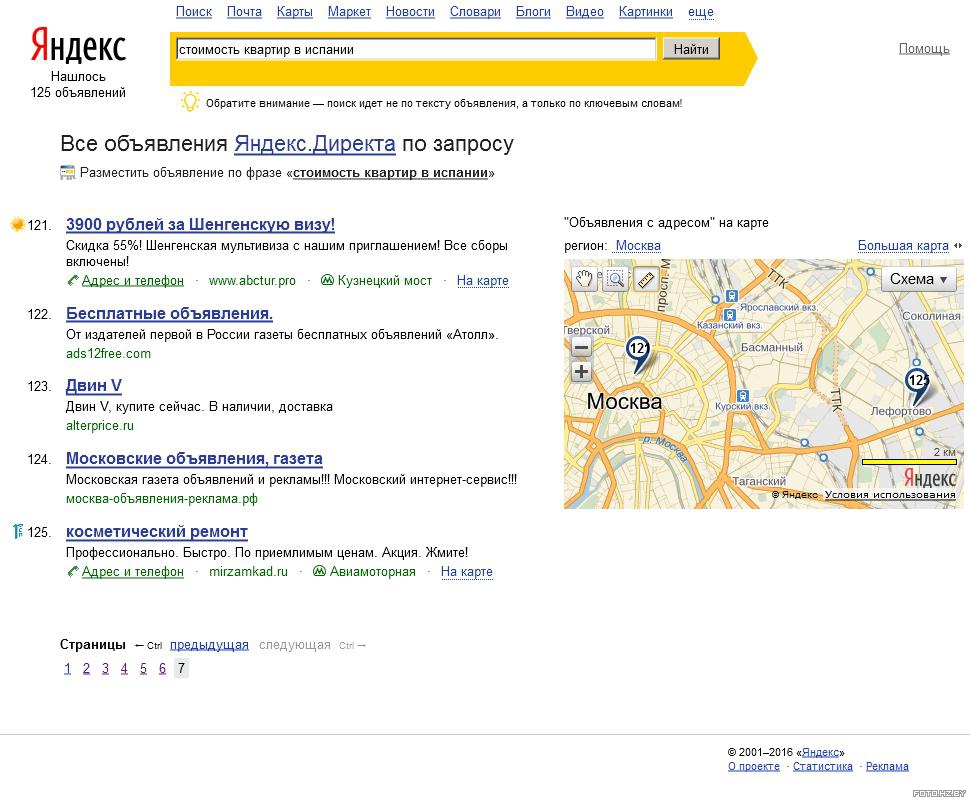Open 'Московские объявления, газета' ad

coord(194,458)
